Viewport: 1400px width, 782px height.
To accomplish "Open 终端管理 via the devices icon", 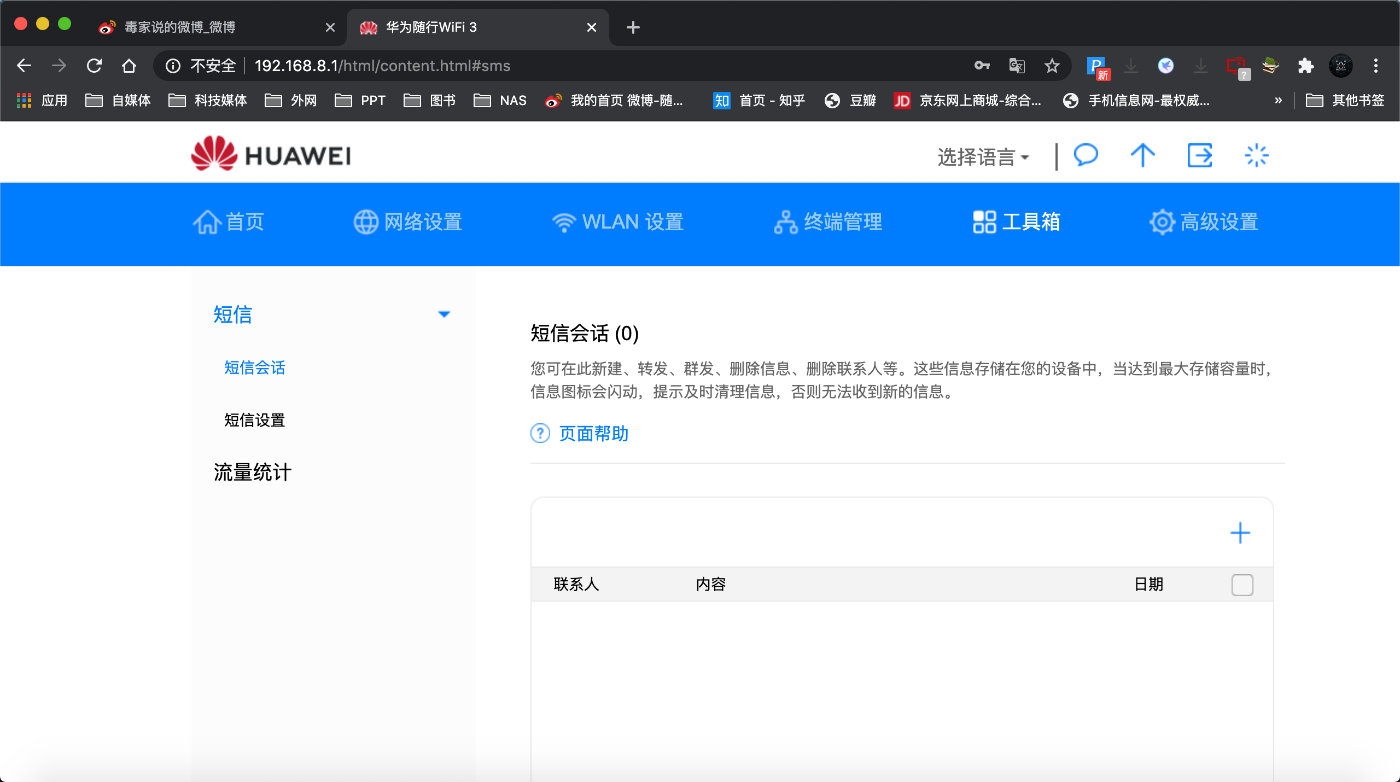I will tap(827, 222).
